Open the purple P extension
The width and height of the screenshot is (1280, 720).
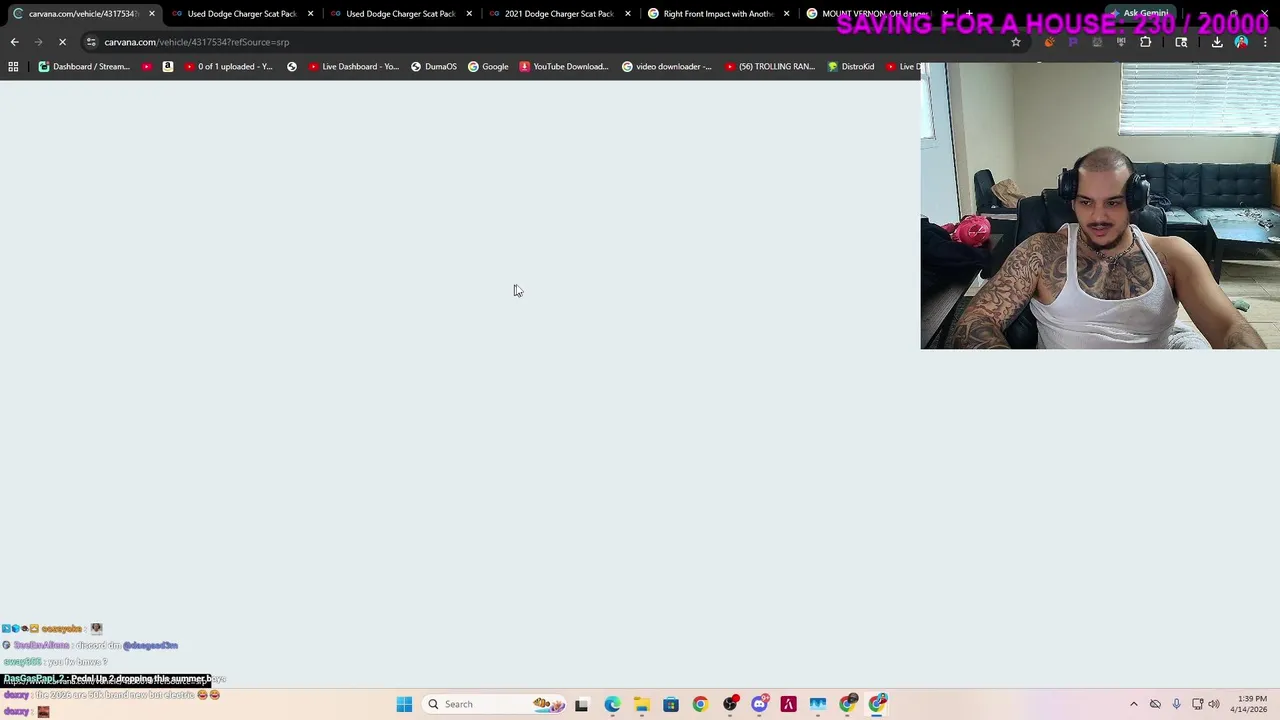(1073, 42)
